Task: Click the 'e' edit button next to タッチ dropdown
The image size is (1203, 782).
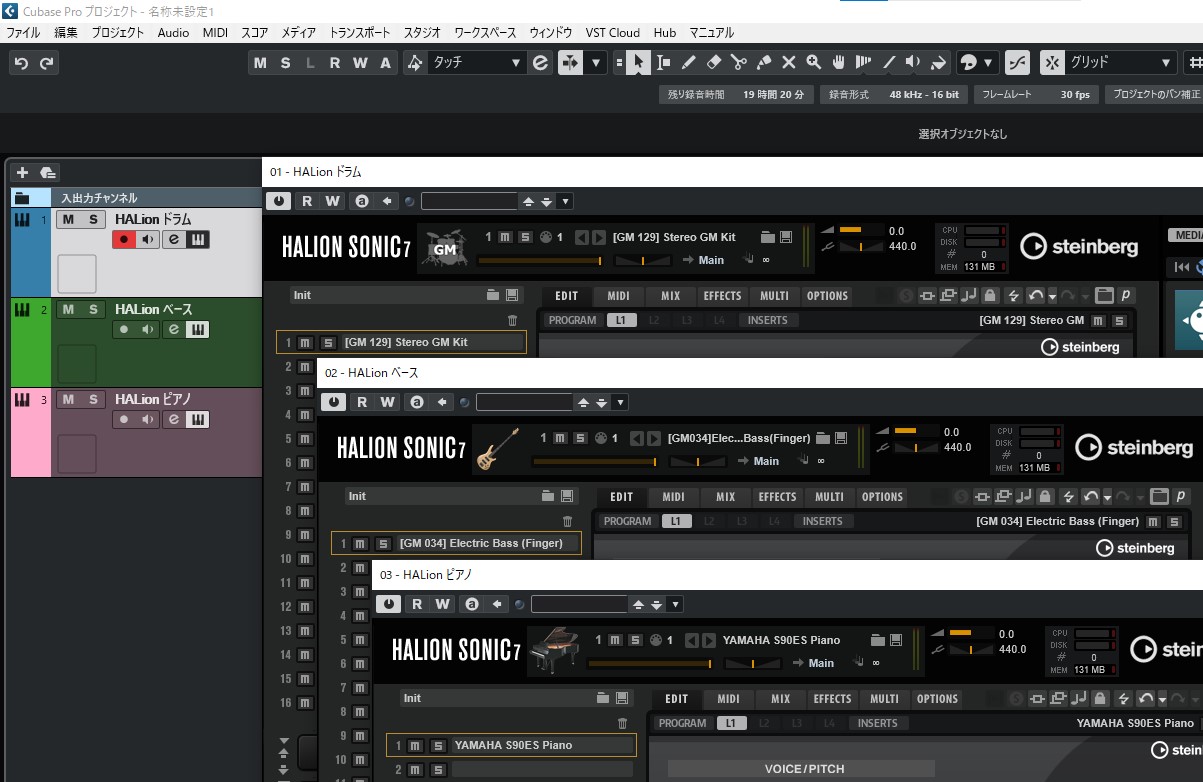Action: click(540, 62)
